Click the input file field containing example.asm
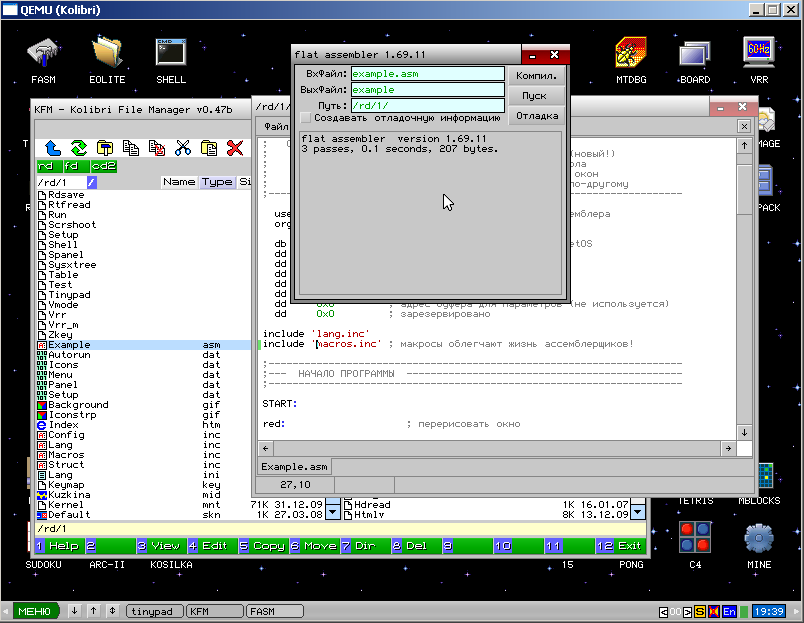Screen dimensions: 804x623 tap(427, 74)
